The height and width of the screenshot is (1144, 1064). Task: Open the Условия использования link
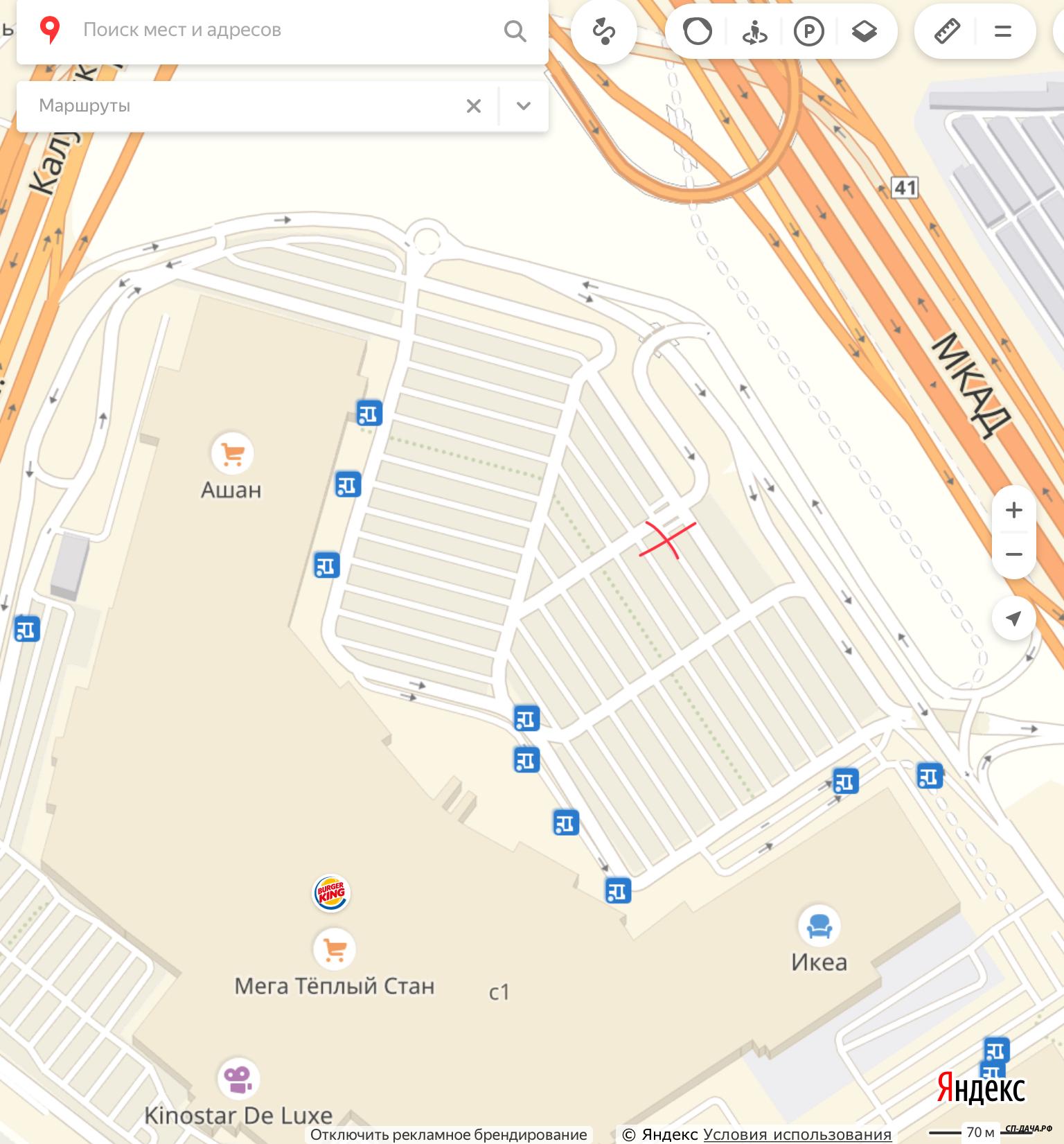(797, 1134)
